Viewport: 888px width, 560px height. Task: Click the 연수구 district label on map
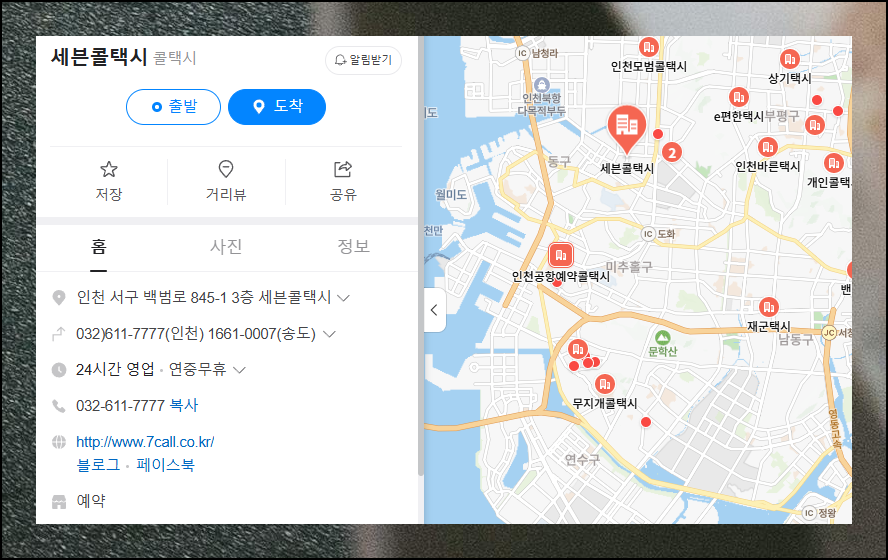pos(582,459)
